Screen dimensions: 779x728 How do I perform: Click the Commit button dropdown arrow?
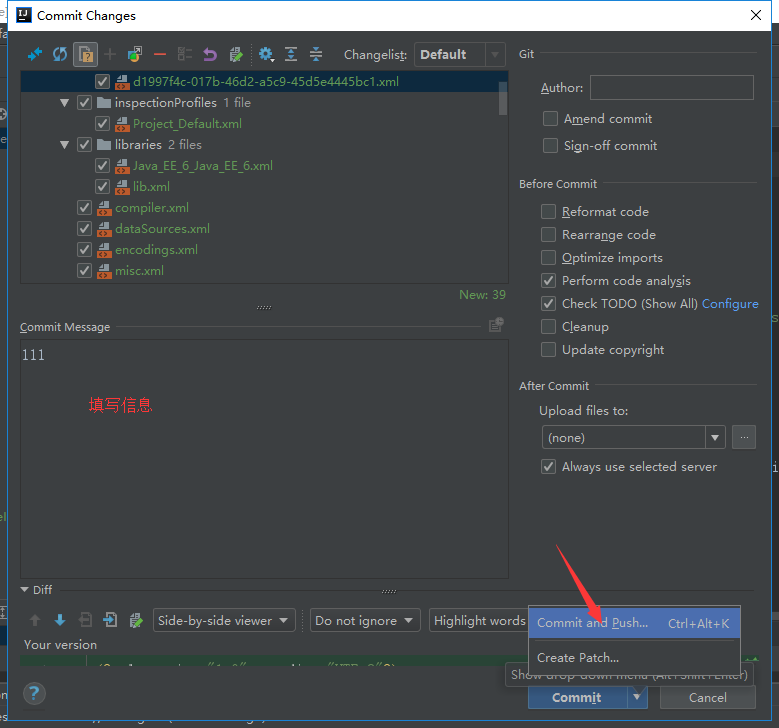(637, 697)
